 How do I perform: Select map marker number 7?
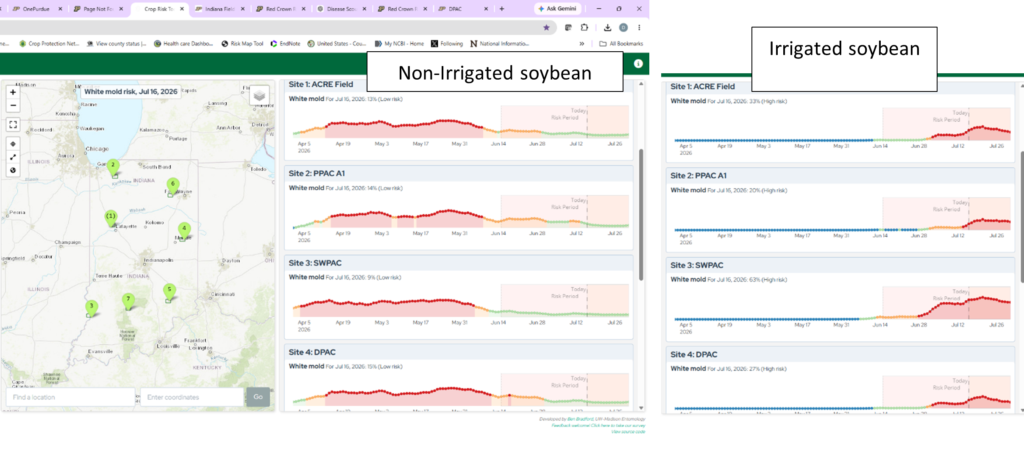[x=128, y=300]
